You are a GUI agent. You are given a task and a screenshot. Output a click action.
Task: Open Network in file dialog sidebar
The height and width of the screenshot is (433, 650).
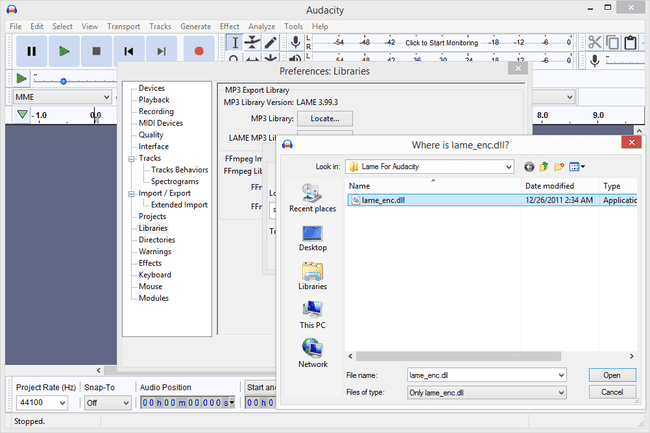(313, 353)
